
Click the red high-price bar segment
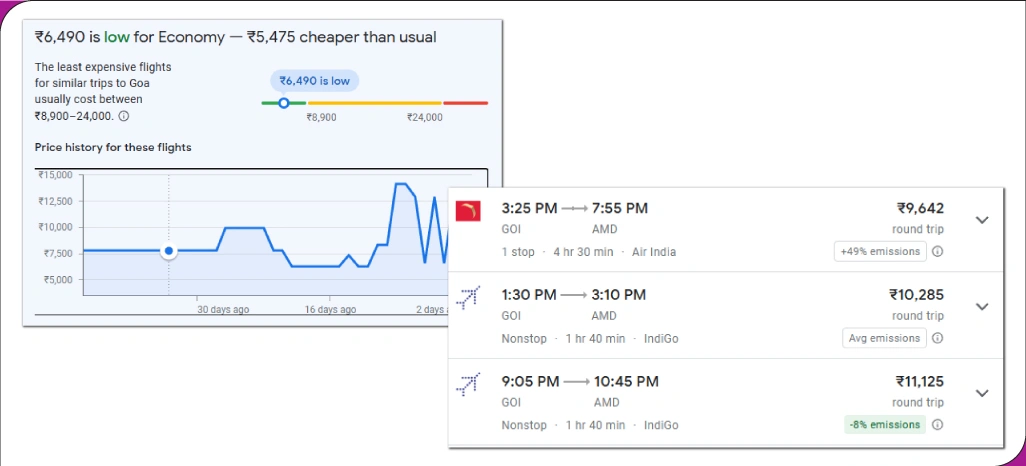[465, 102]
